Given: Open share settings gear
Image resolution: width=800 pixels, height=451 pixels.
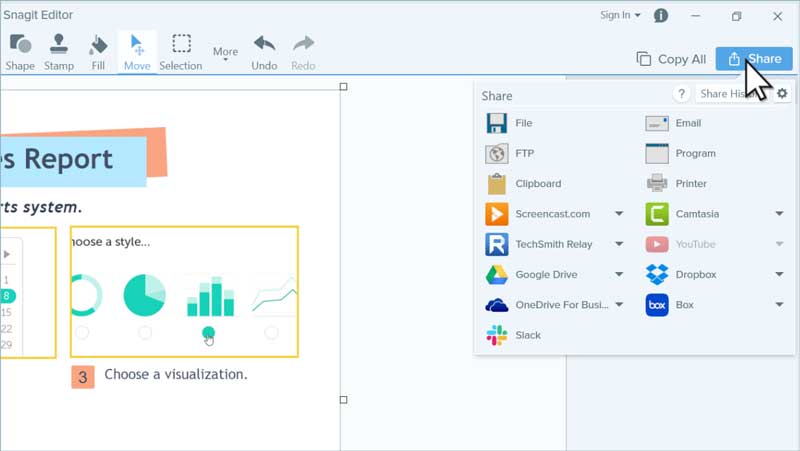Looking at the screenshot, I should click(782, 93).
